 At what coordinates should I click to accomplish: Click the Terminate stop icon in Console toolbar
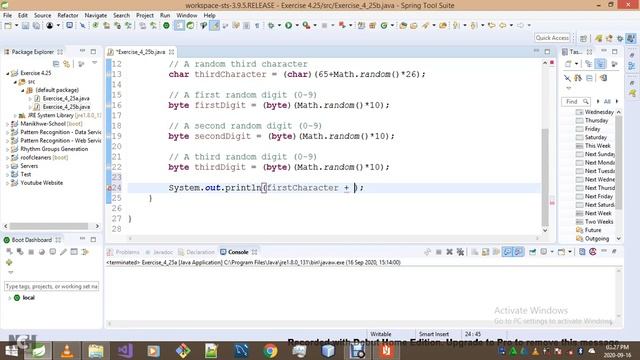pyautogui.click(x=438, y=252)
